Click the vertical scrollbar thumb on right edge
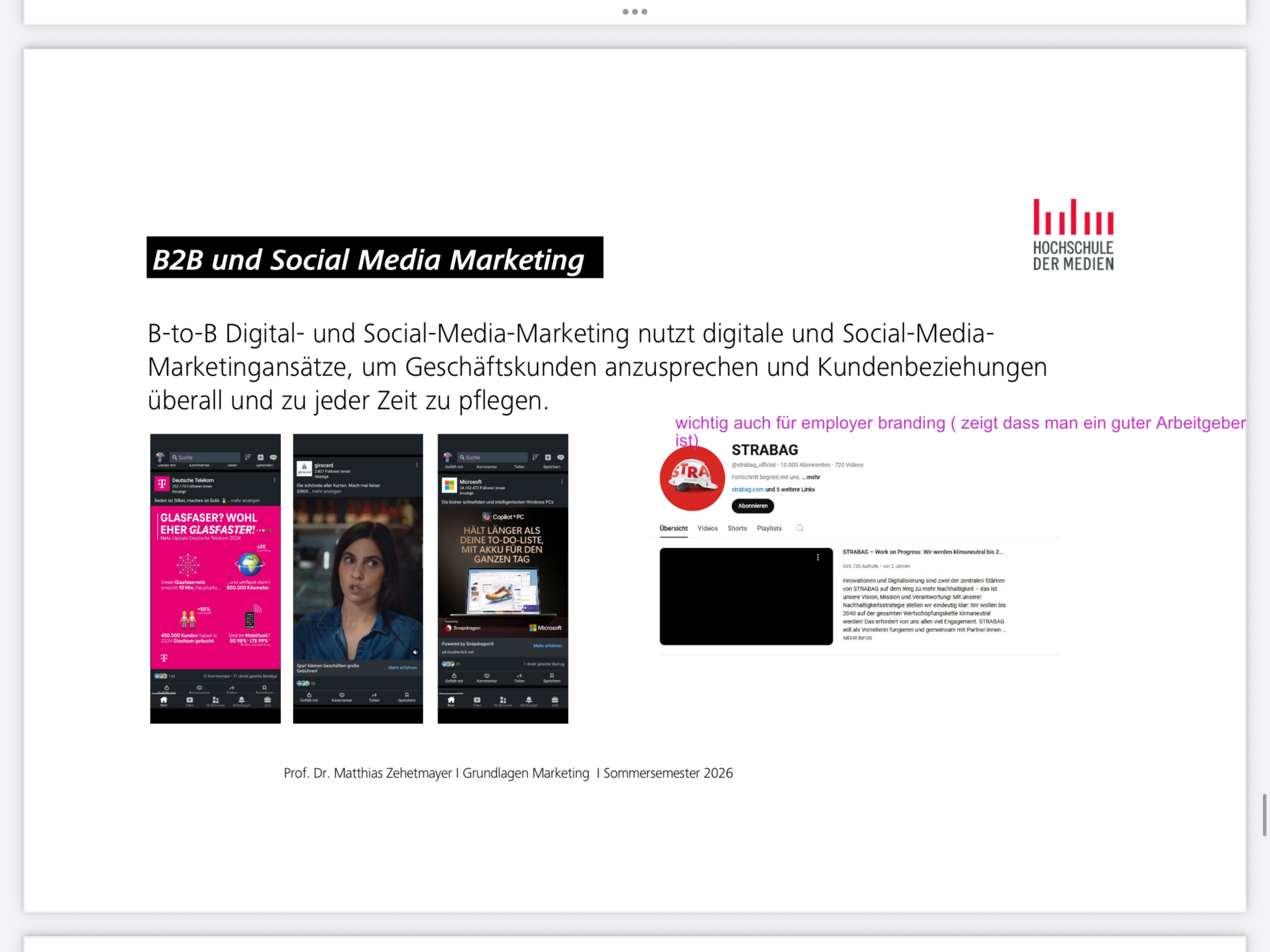 click(1264, 814)
